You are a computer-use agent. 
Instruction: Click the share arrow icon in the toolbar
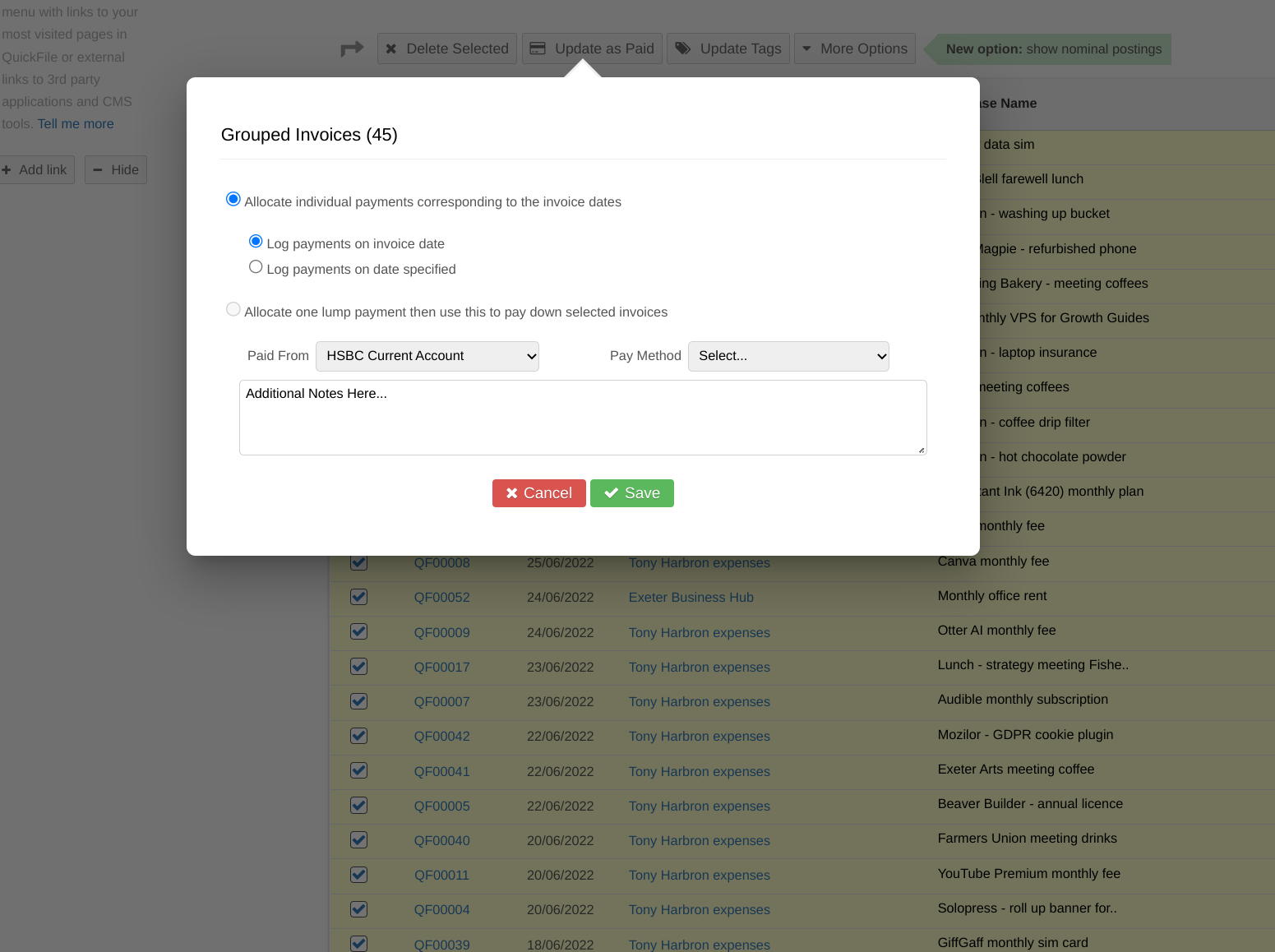click(x=352, y=49)
